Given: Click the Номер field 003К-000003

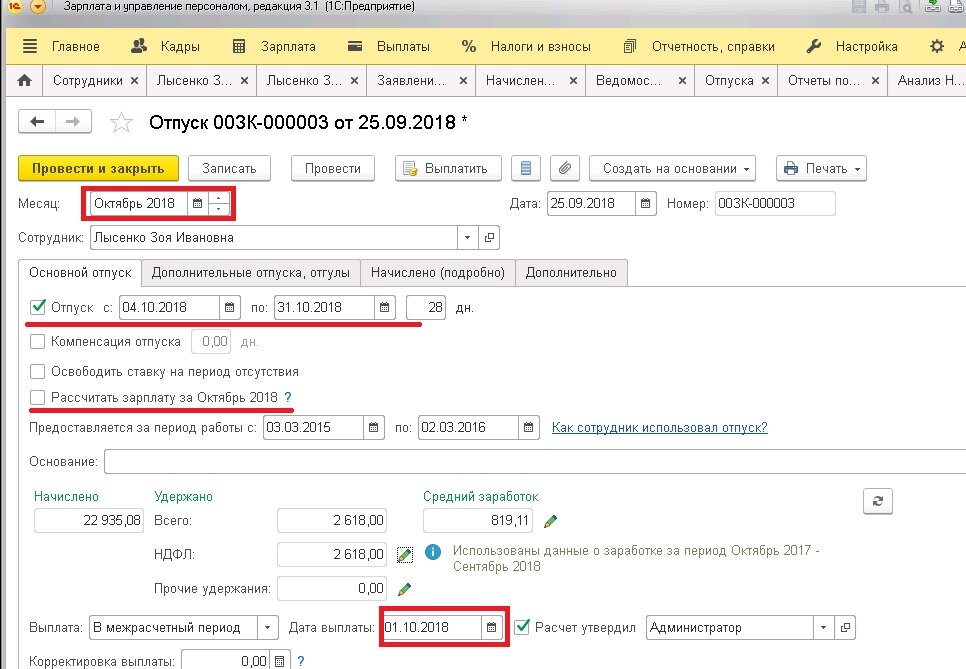Looking at the screenshot, I should (x=775, y=203).
